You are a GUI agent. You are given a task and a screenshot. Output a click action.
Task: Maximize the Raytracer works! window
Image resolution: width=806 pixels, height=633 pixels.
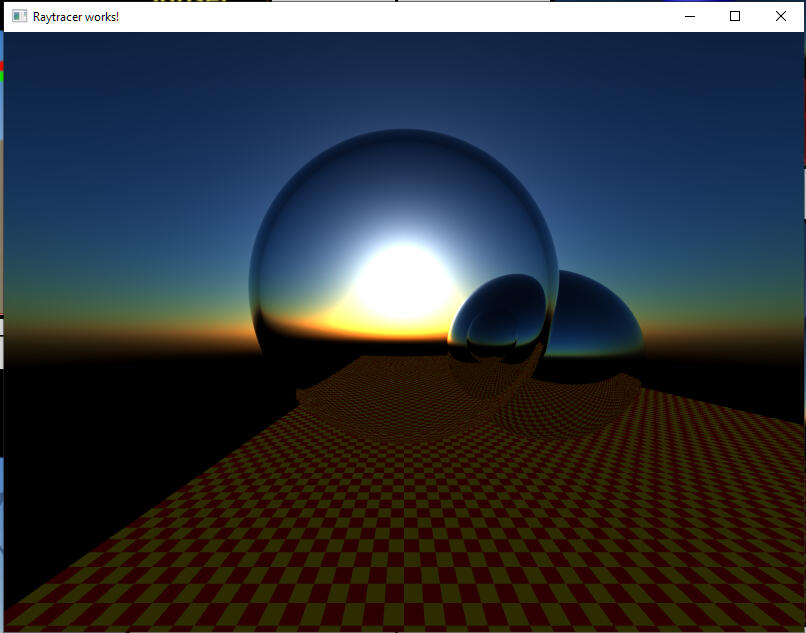pyautogui.click(x=735, y=16)
